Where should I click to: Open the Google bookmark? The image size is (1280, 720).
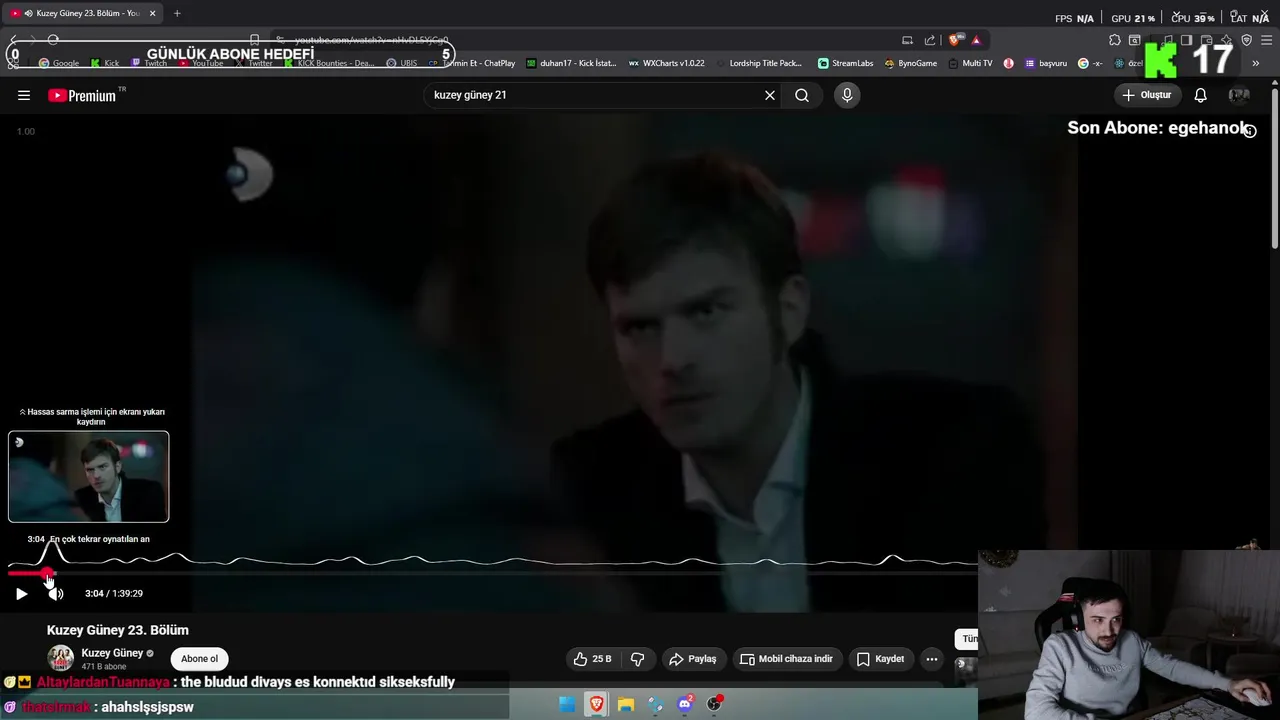coord(59,63)
